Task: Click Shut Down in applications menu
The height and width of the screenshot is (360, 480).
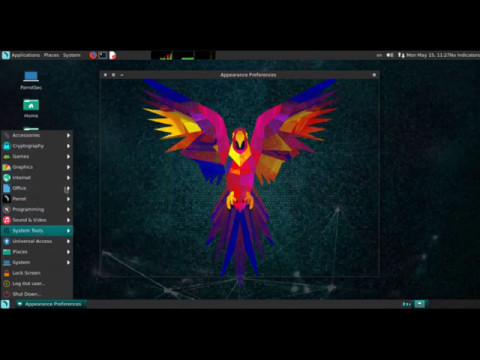Action: (x=37, y=294)
